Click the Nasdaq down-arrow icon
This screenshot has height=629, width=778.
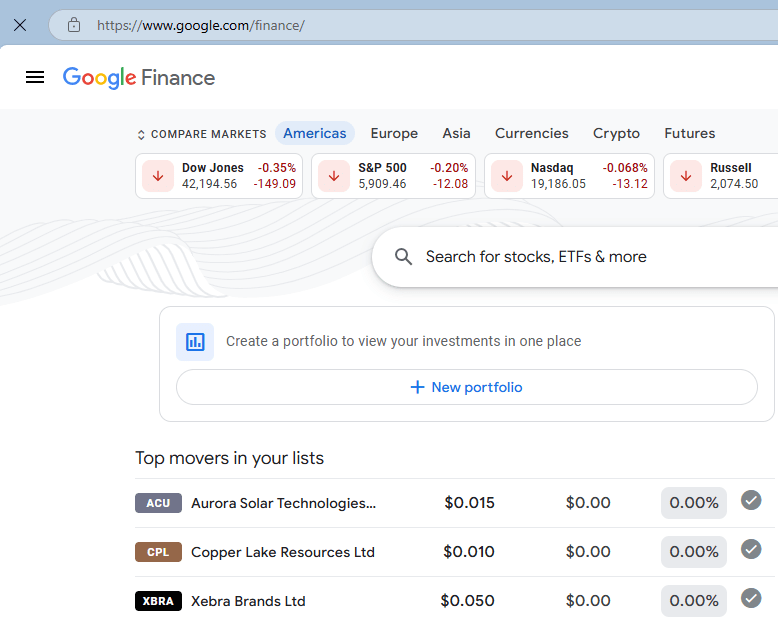pyautogui.click(x=507, y=176)
